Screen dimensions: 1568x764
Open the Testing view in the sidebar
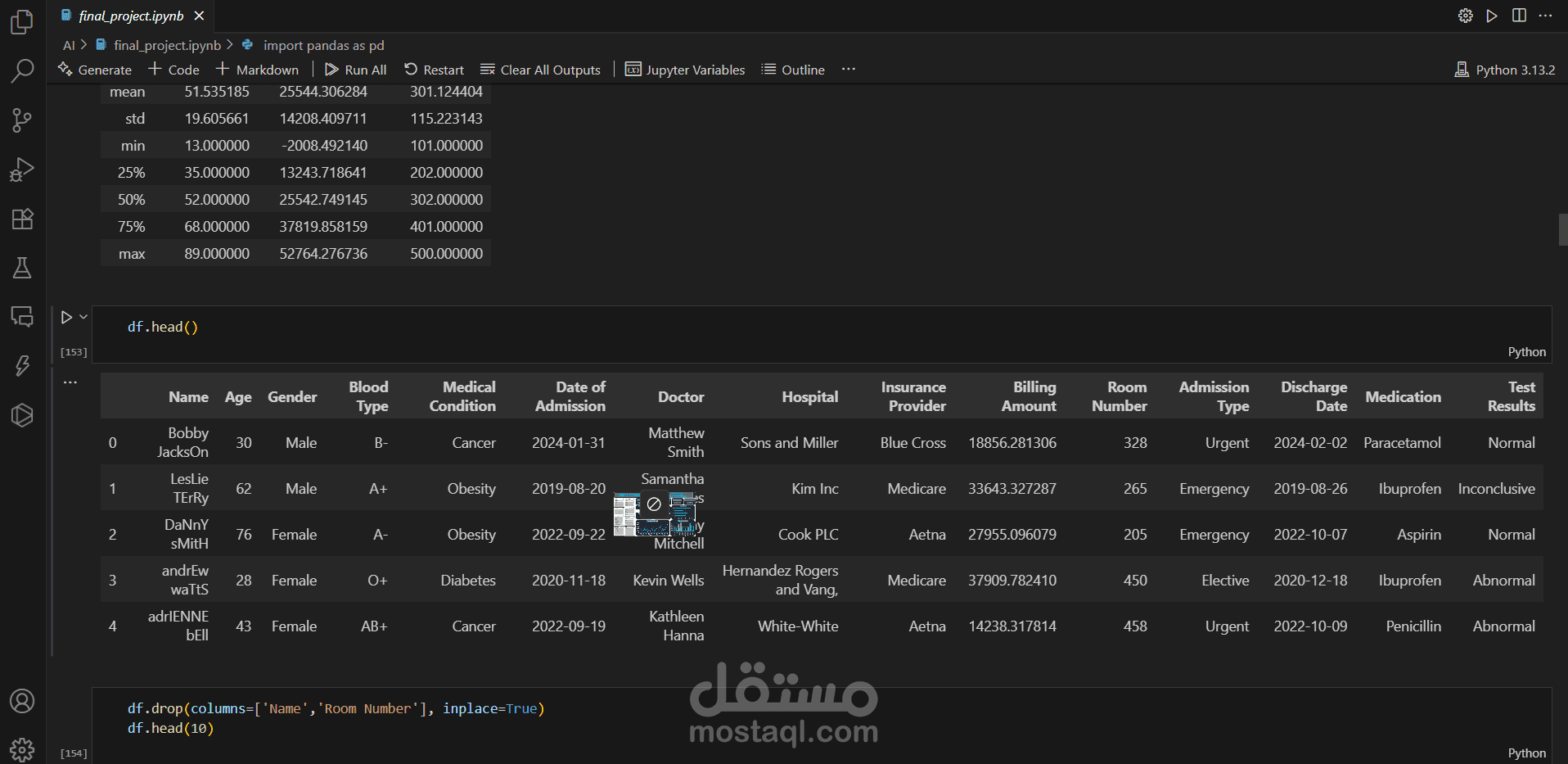(x=22, y=268)
